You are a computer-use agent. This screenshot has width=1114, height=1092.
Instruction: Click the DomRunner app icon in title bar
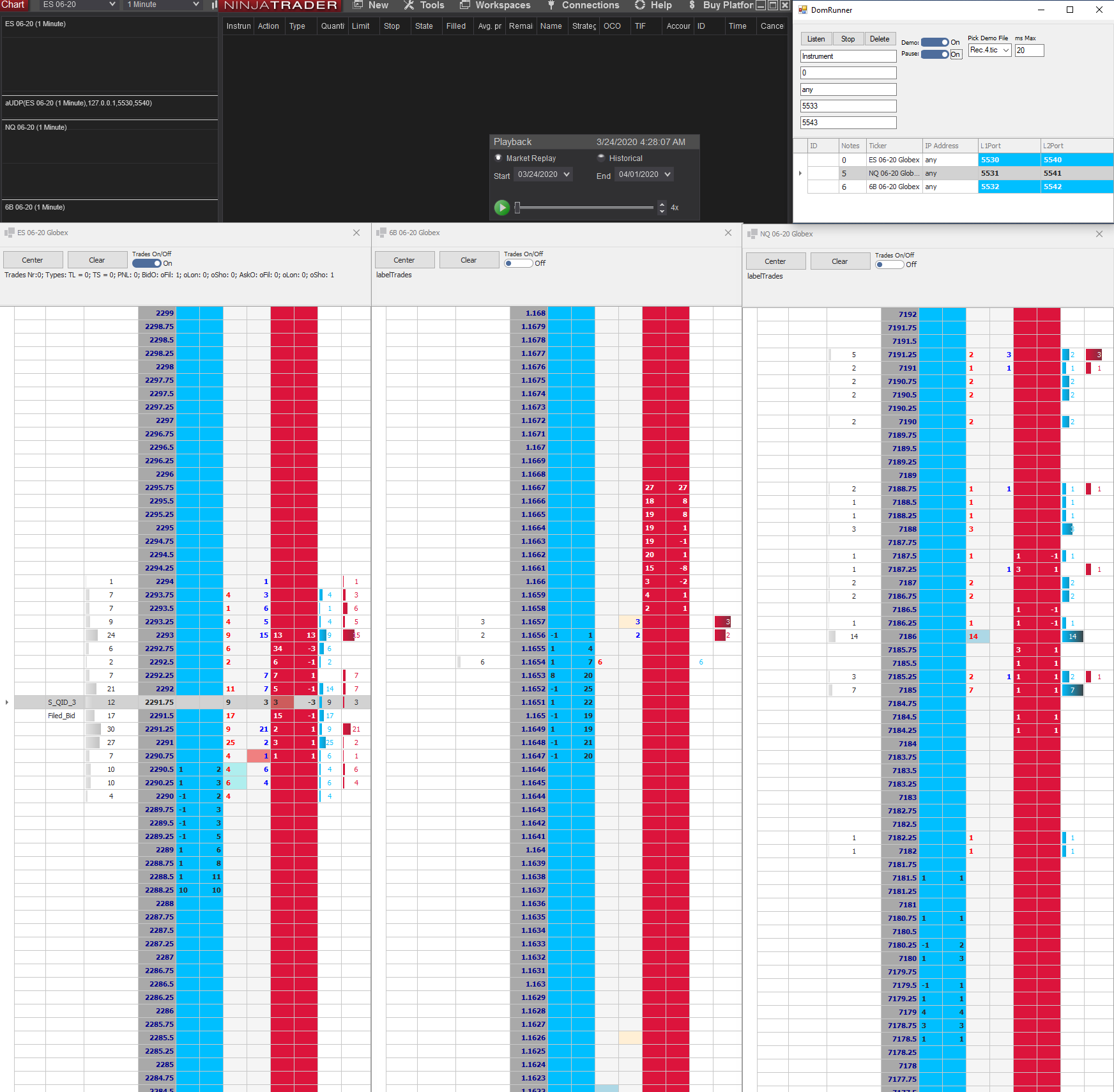tap(803, 10)
